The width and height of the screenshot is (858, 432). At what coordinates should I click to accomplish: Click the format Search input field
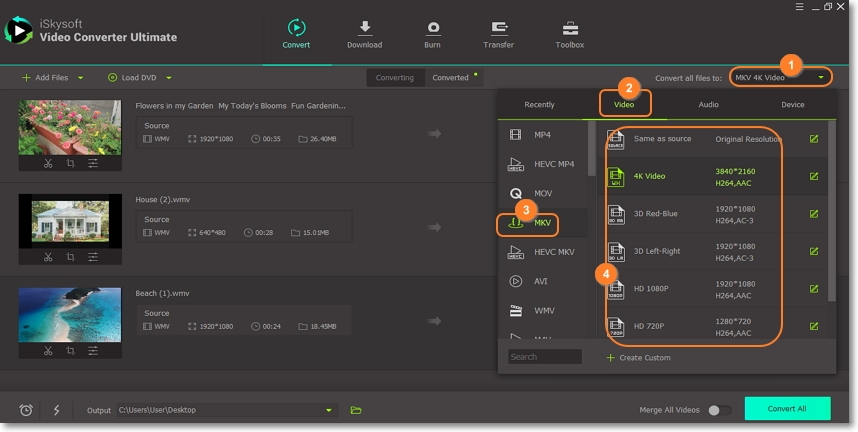pyautogui.click(x=544, y=357)
